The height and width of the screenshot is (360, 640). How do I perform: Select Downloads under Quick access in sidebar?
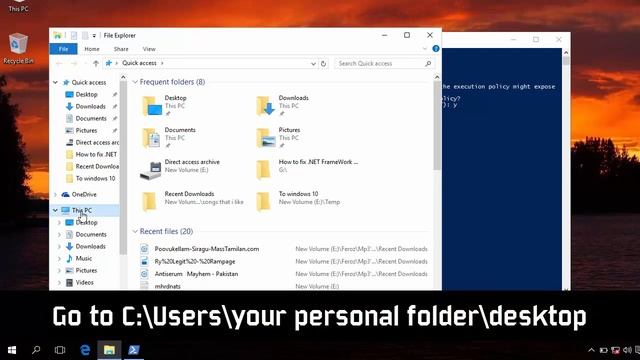click(x=91, y=107)
